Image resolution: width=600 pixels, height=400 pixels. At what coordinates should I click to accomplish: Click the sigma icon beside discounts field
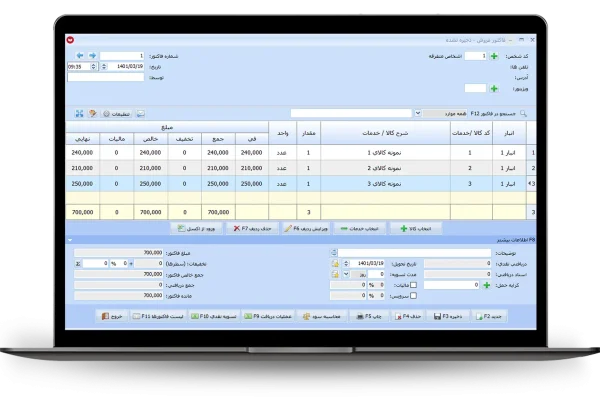(78, 263)
